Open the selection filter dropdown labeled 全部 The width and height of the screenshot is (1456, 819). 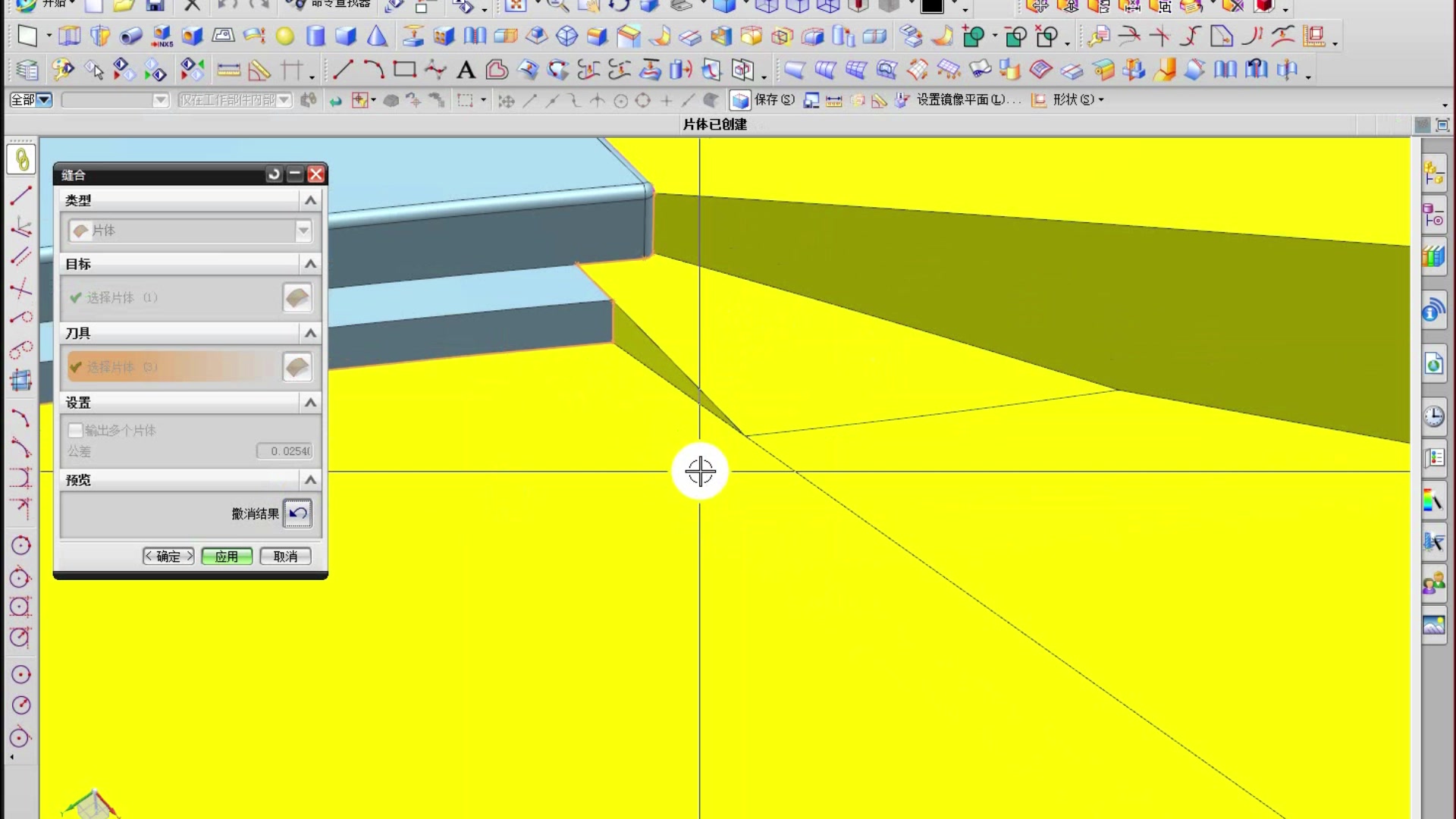click(31, 100)
